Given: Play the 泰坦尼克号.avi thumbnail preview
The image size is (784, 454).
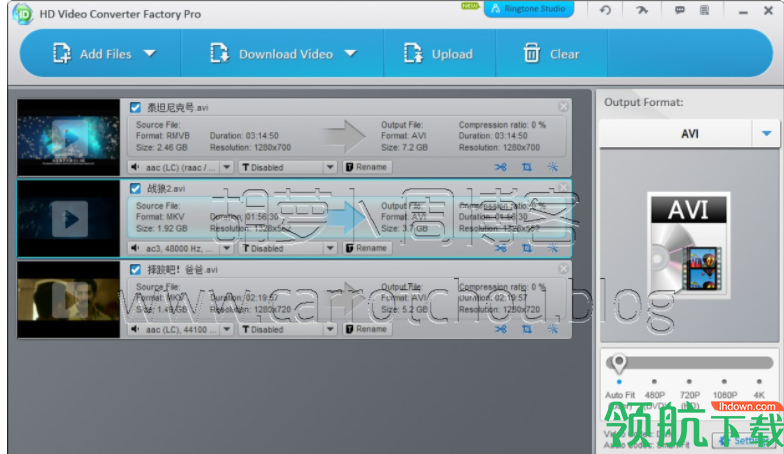Looking at the screenshot, I should (70, 138).
